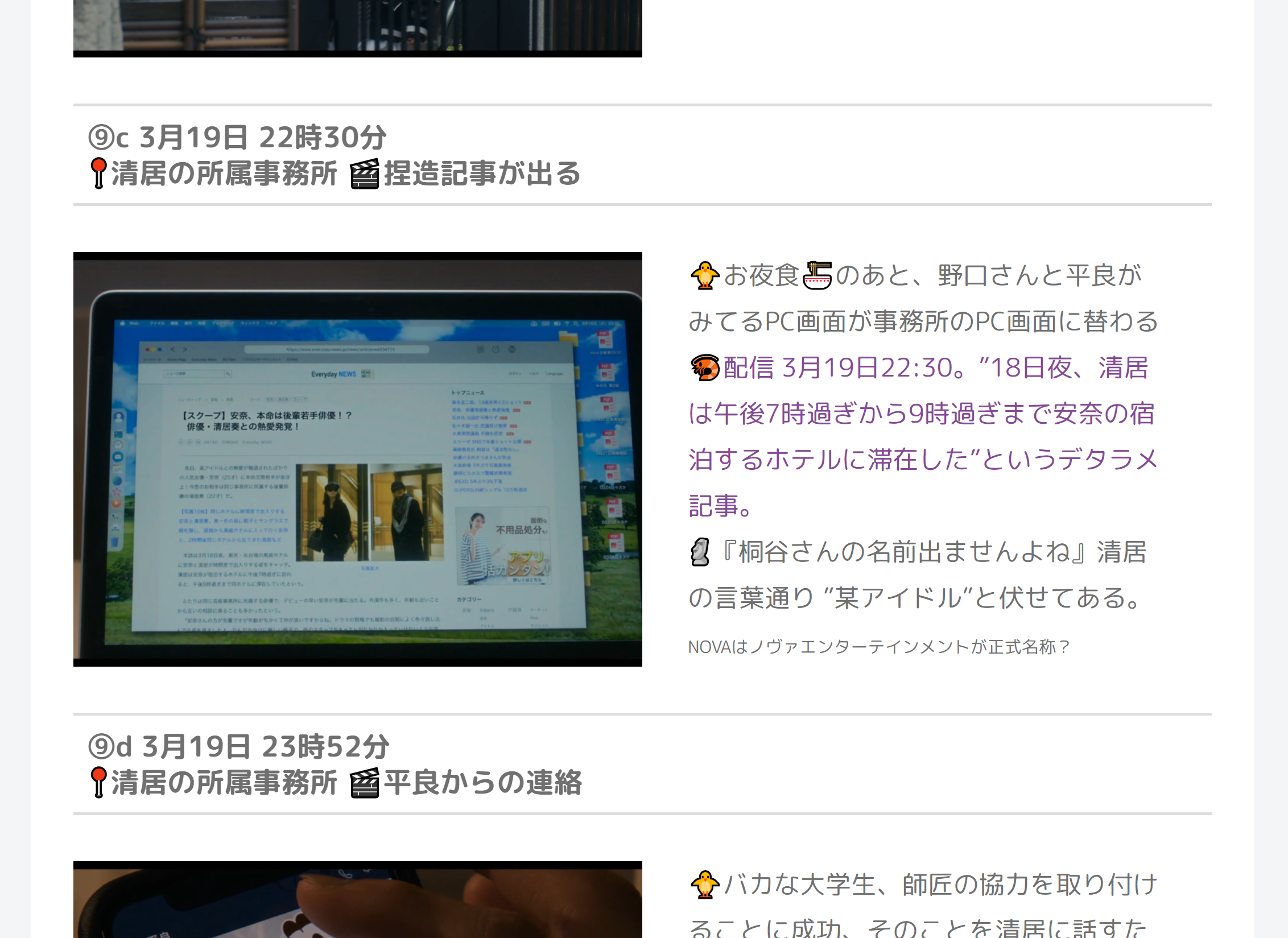
Task: Click the ramen bowl emoji after お夜食
Action: (x=817, y=276)
